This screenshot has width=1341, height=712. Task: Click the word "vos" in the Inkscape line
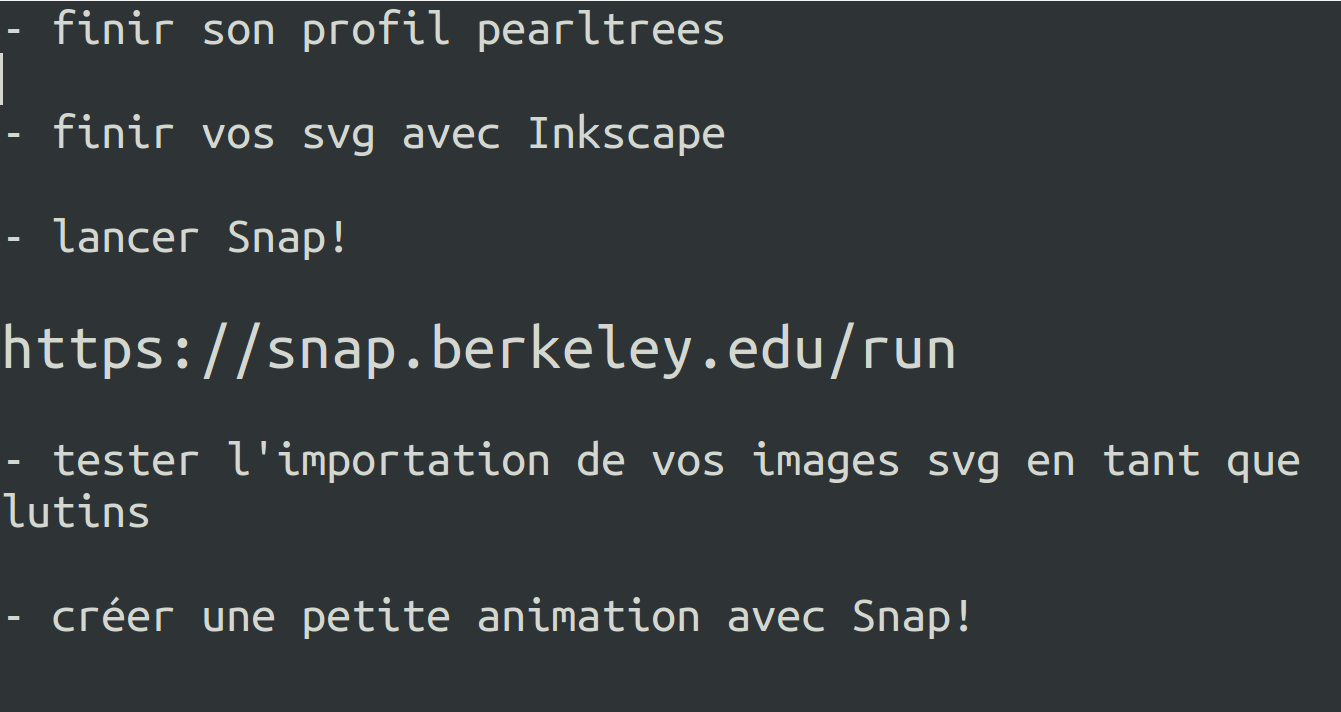238,134
